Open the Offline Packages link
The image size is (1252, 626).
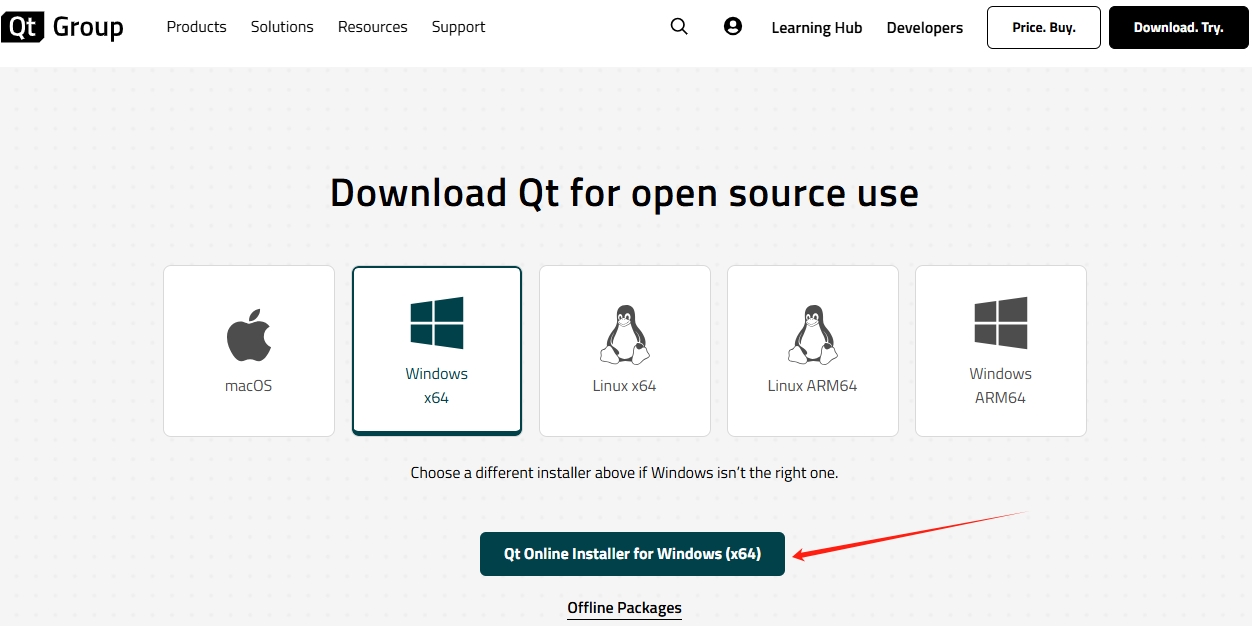(625, 608)
